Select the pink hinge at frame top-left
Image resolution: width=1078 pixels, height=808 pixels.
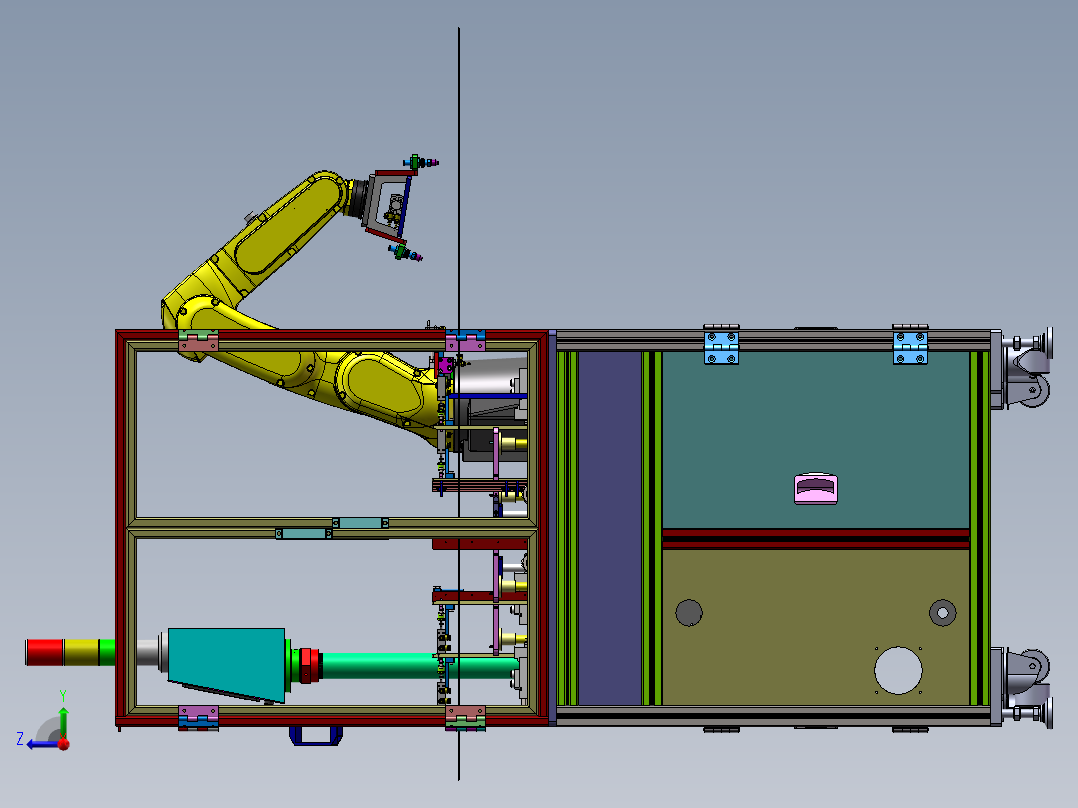[198, 341]
